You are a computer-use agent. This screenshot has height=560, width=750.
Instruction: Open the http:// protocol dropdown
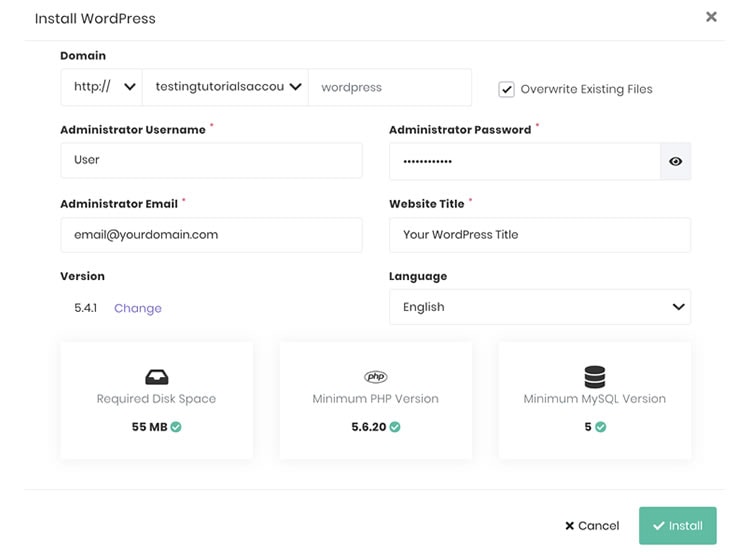tap(101, 87)
